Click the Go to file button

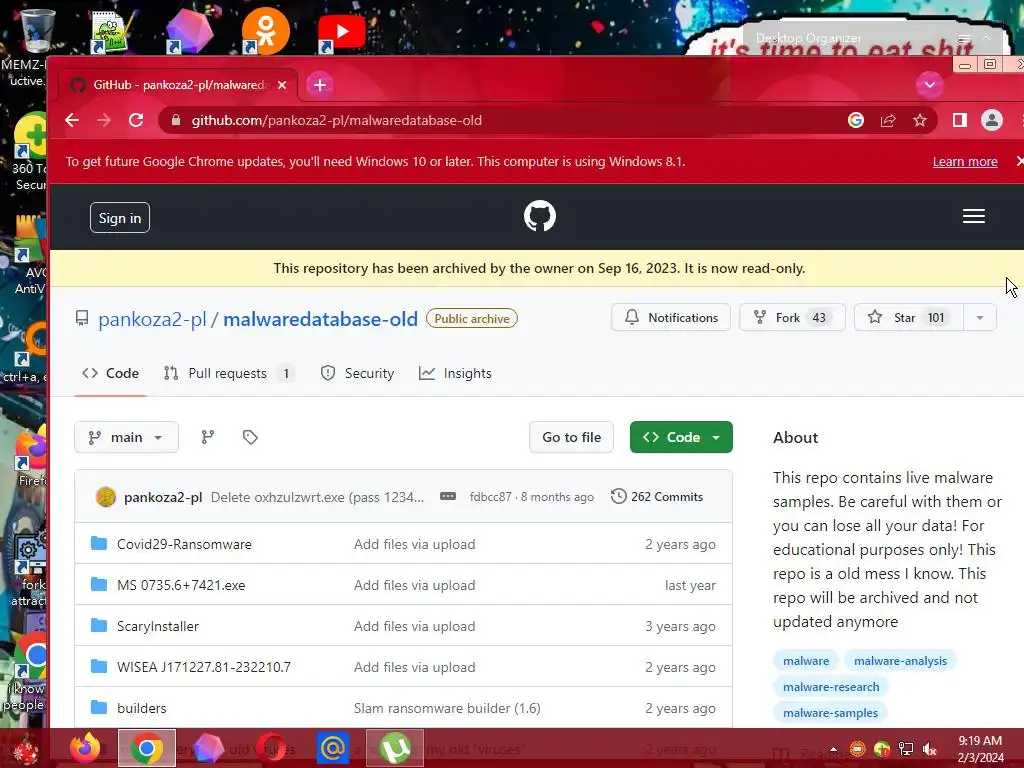[x=571, y=438]
